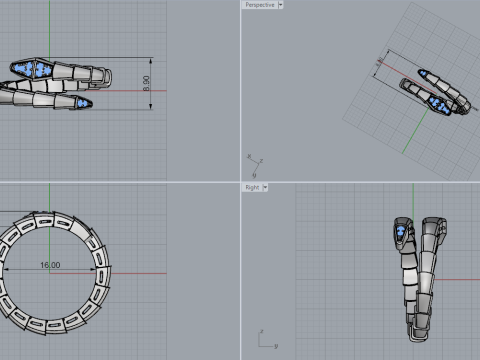Viewport: 480px width, 360px height.
Task: Select the large gem-set snake head in Front view
Action: (32, 69)
